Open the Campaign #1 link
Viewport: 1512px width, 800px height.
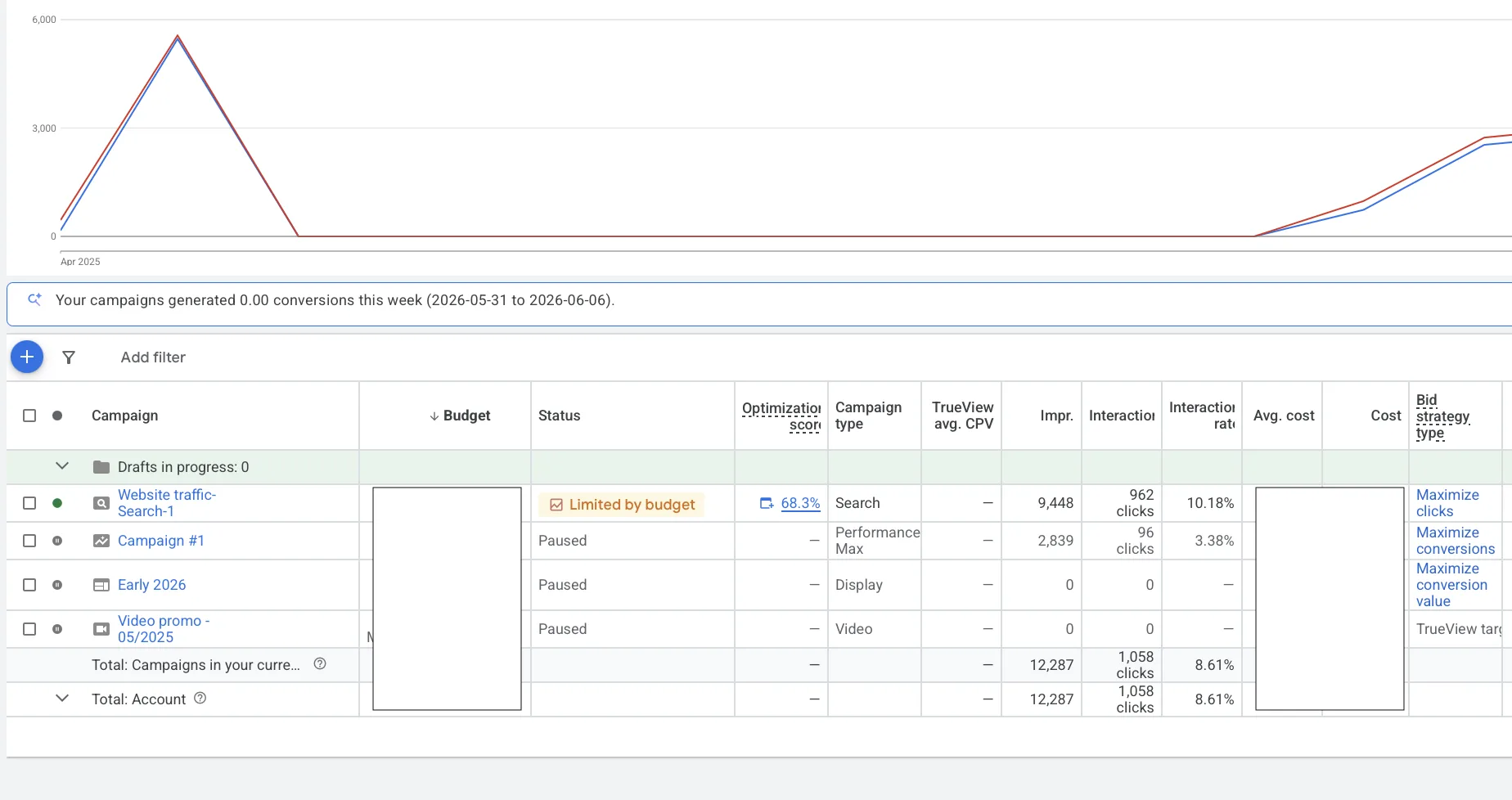coord(161,541)
